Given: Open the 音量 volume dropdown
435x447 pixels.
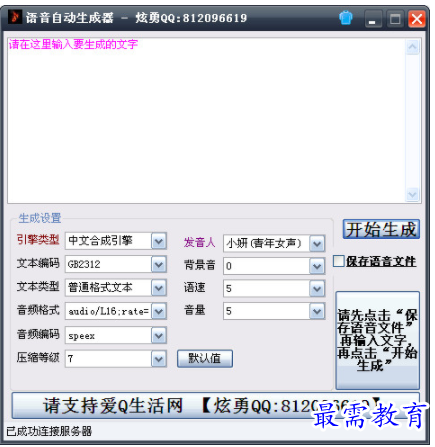Looking at the screenshot, I should click(317, 311).
